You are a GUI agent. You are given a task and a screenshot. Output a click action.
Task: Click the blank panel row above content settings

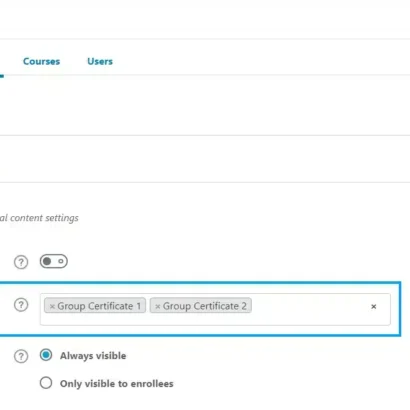pyautogui.click(x=205, y=159)
